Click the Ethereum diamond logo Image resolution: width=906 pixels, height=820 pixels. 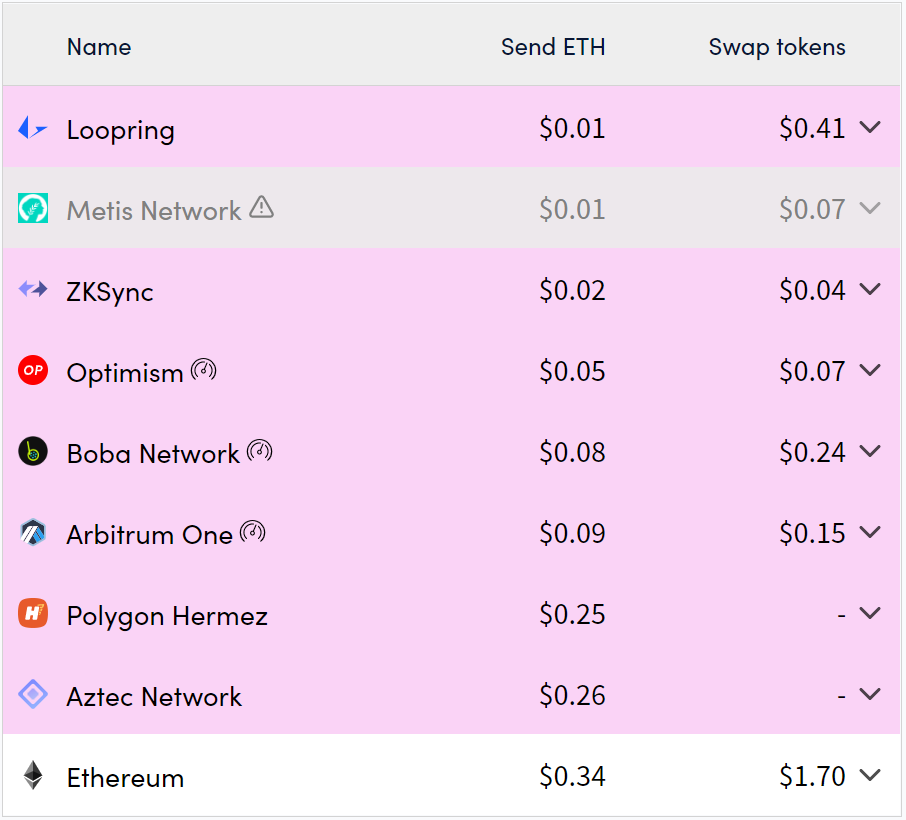[x=33, y=775]
